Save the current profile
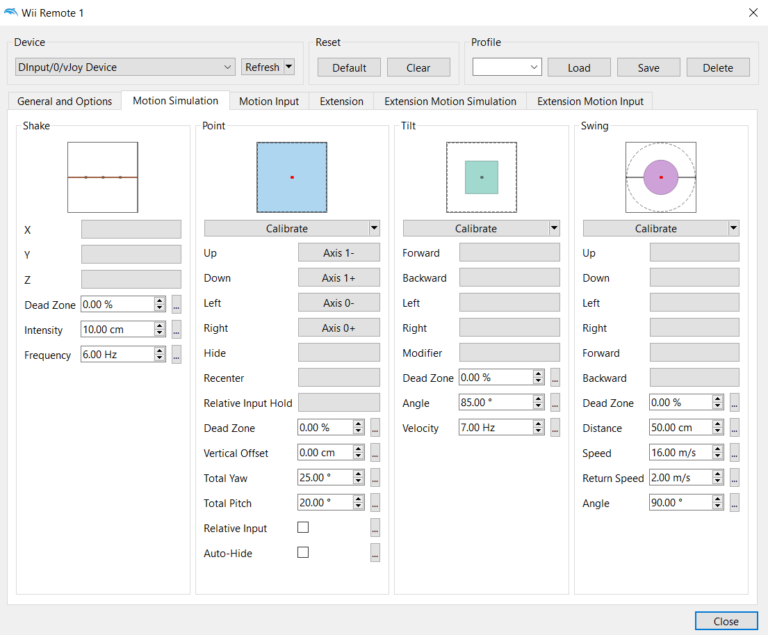 click(648, 68)
